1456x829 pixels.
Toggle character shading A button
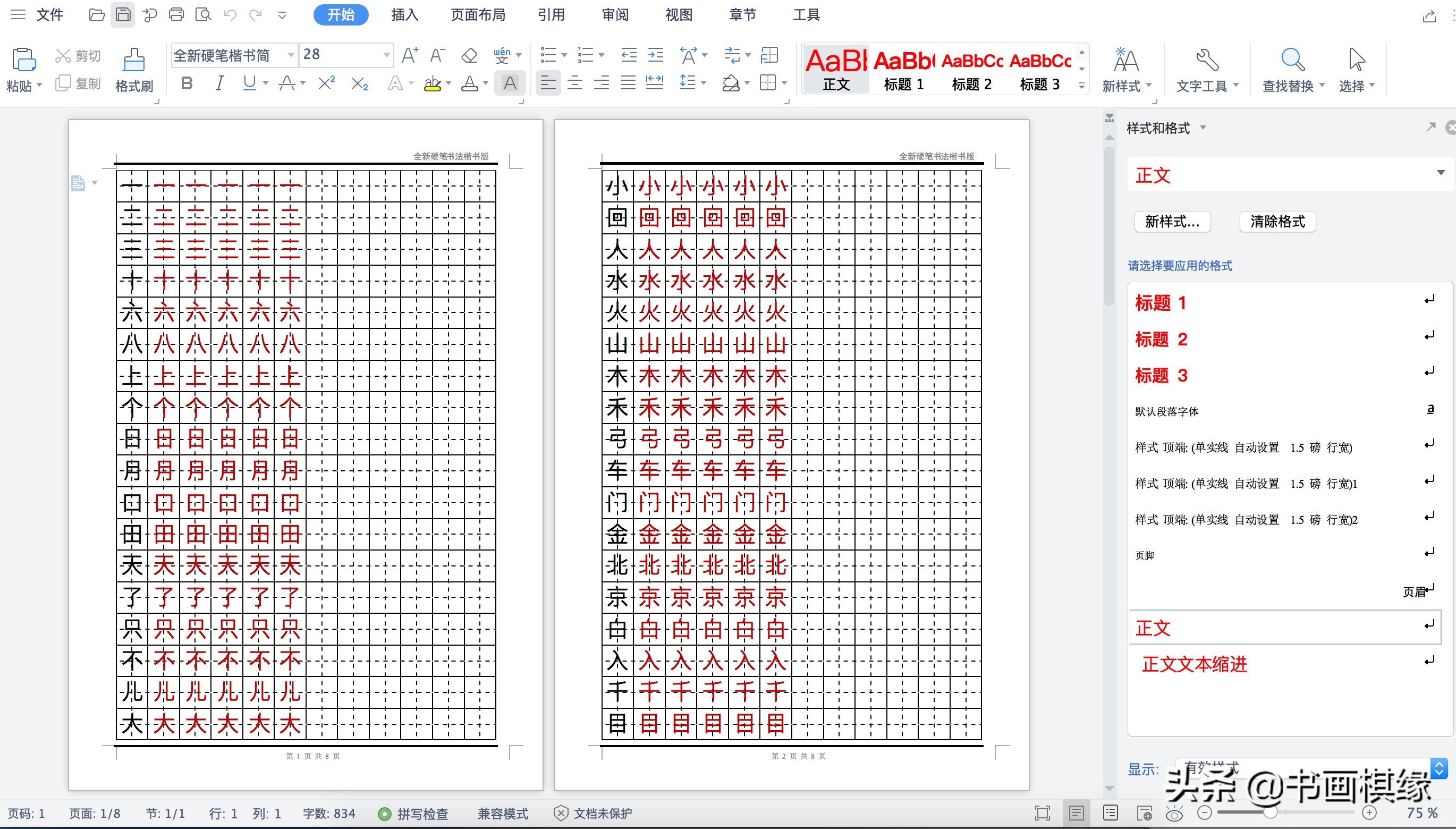click(x=510, y=84)
